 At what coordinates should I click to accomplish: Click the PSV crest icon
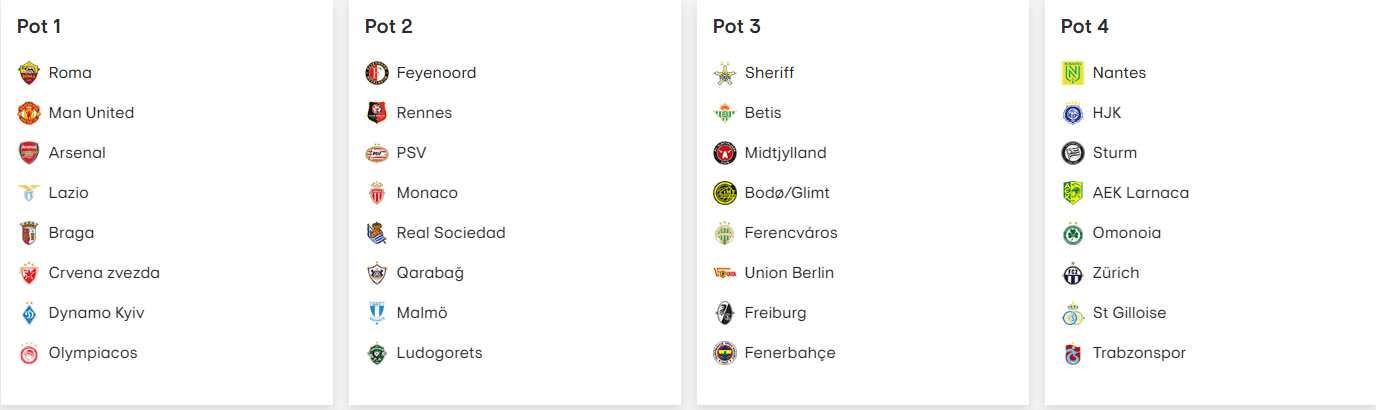tap(376, 153)
